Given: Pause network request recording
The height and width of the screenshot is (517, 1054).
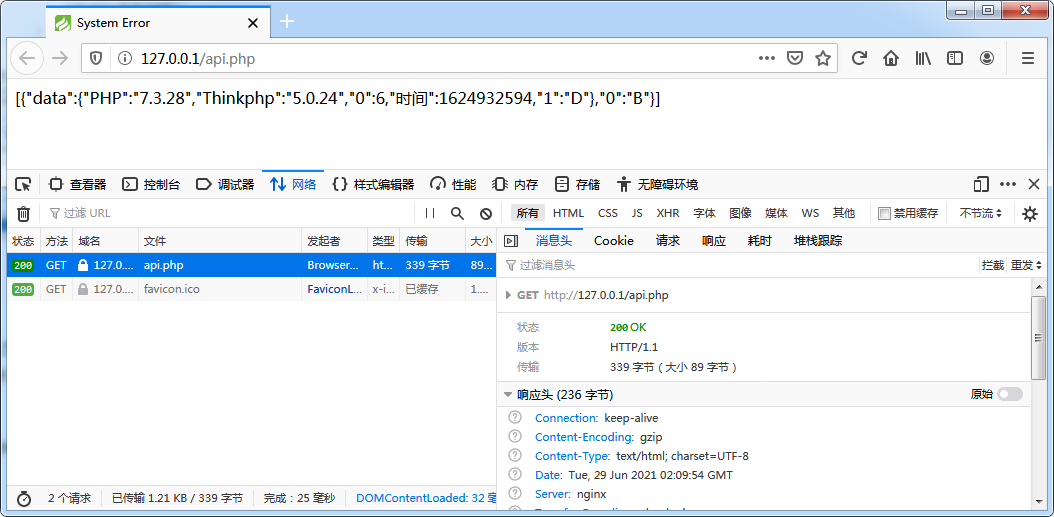Looking at the screenshot, I should [x=430, y=213].
